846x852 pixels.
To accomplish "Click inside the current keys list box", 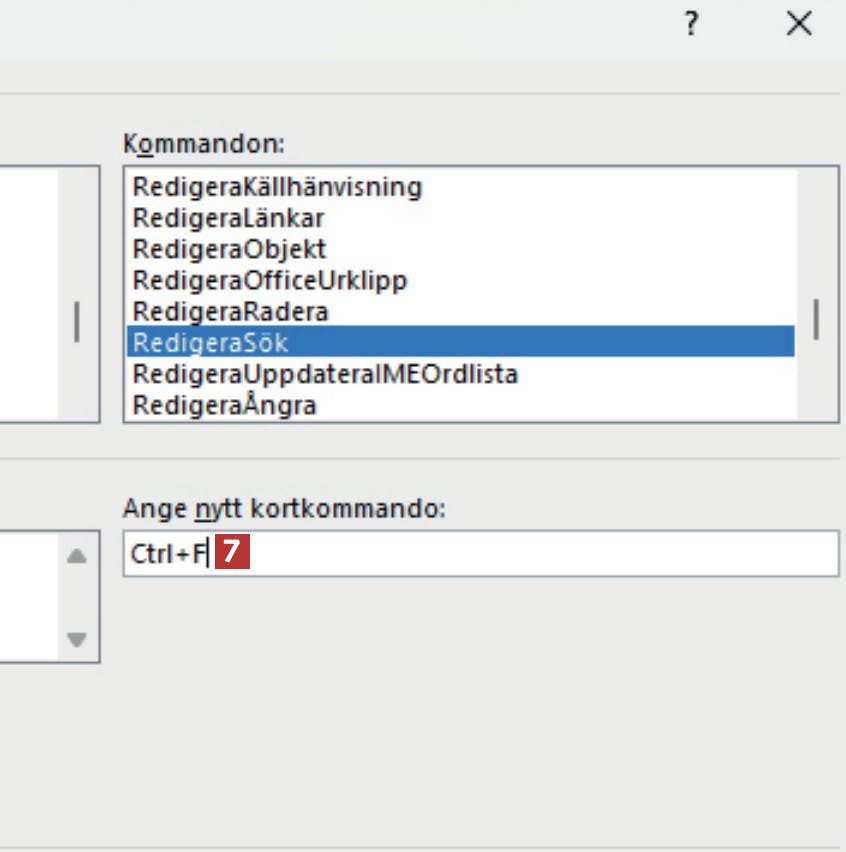I will tap(28, 596).
